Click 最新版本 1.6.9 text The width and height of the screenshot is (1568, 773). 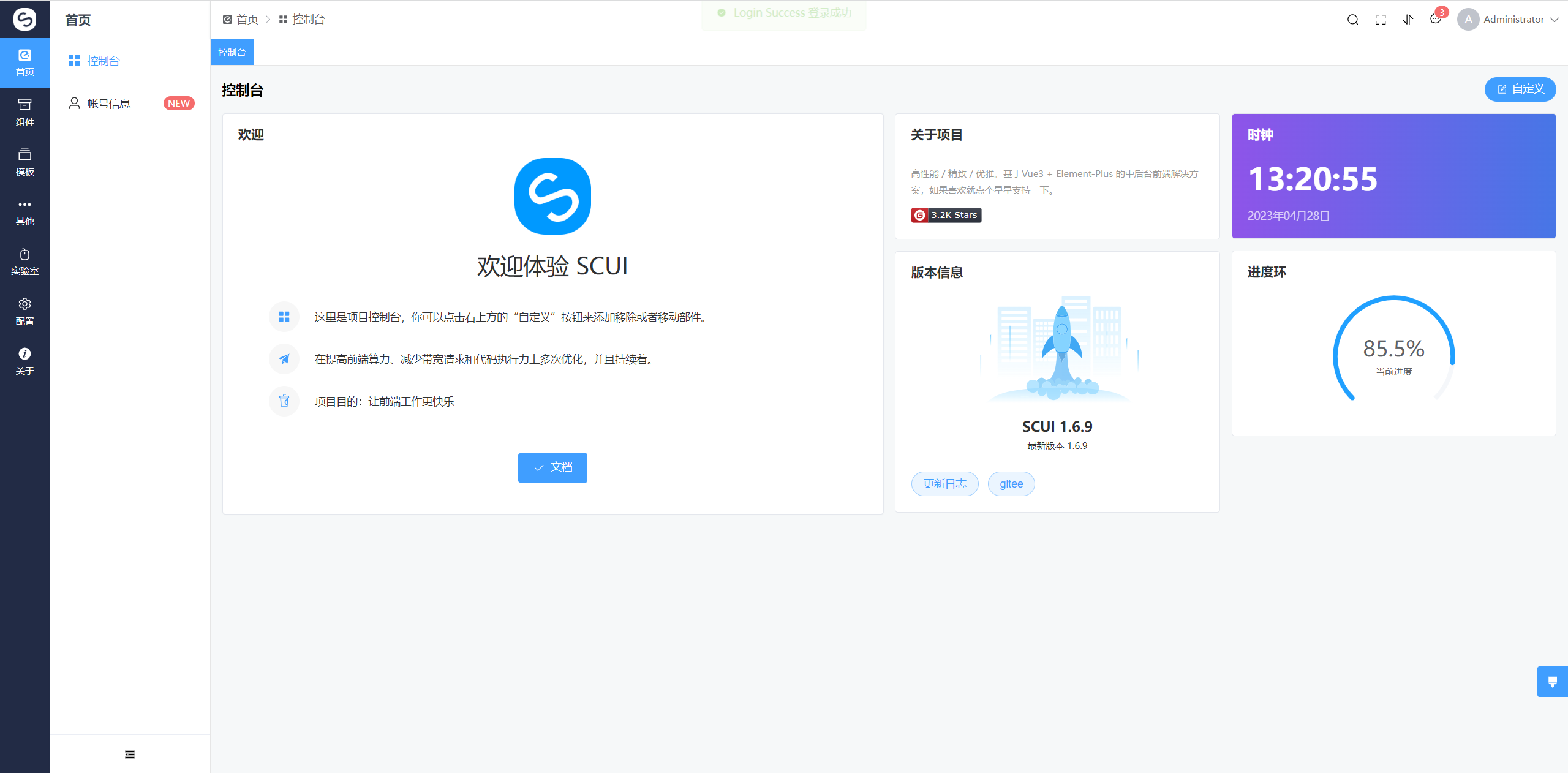[1057, 445]
